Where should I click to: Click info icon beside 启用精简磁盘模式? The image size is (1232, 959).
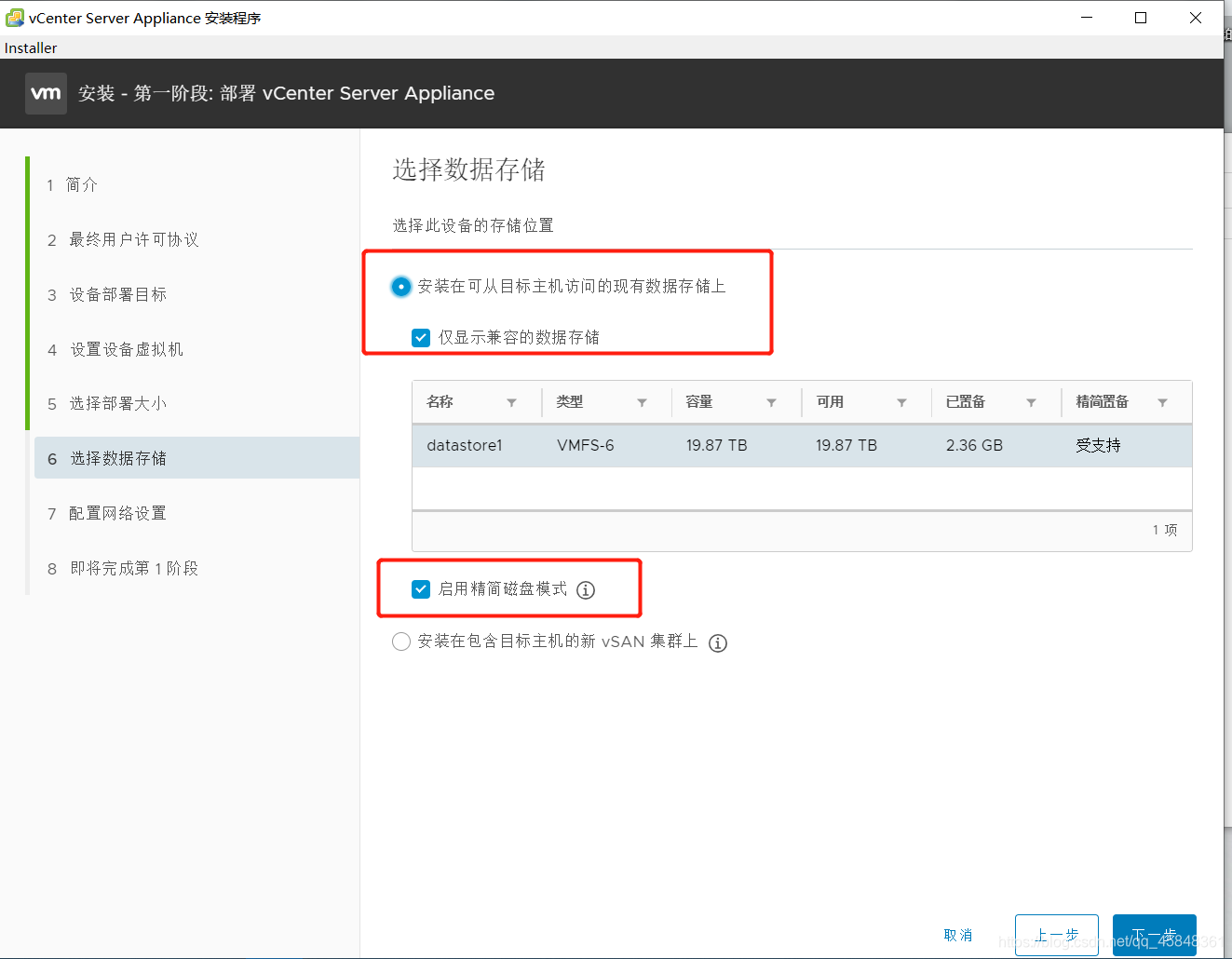[586, 590]
